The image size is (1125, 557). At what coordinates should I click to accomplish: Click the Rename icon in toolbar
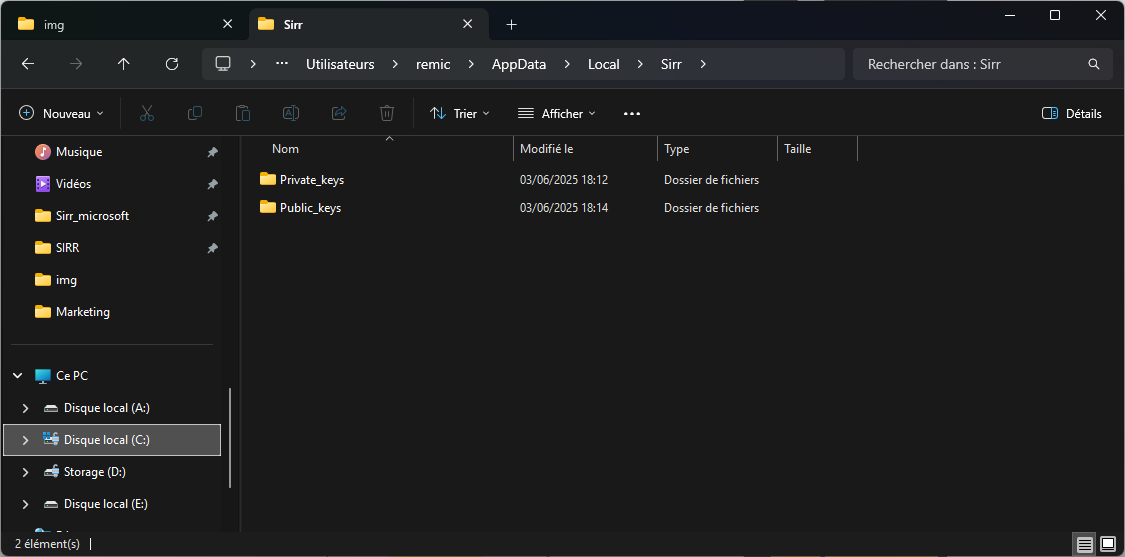[x=291, y=113]
